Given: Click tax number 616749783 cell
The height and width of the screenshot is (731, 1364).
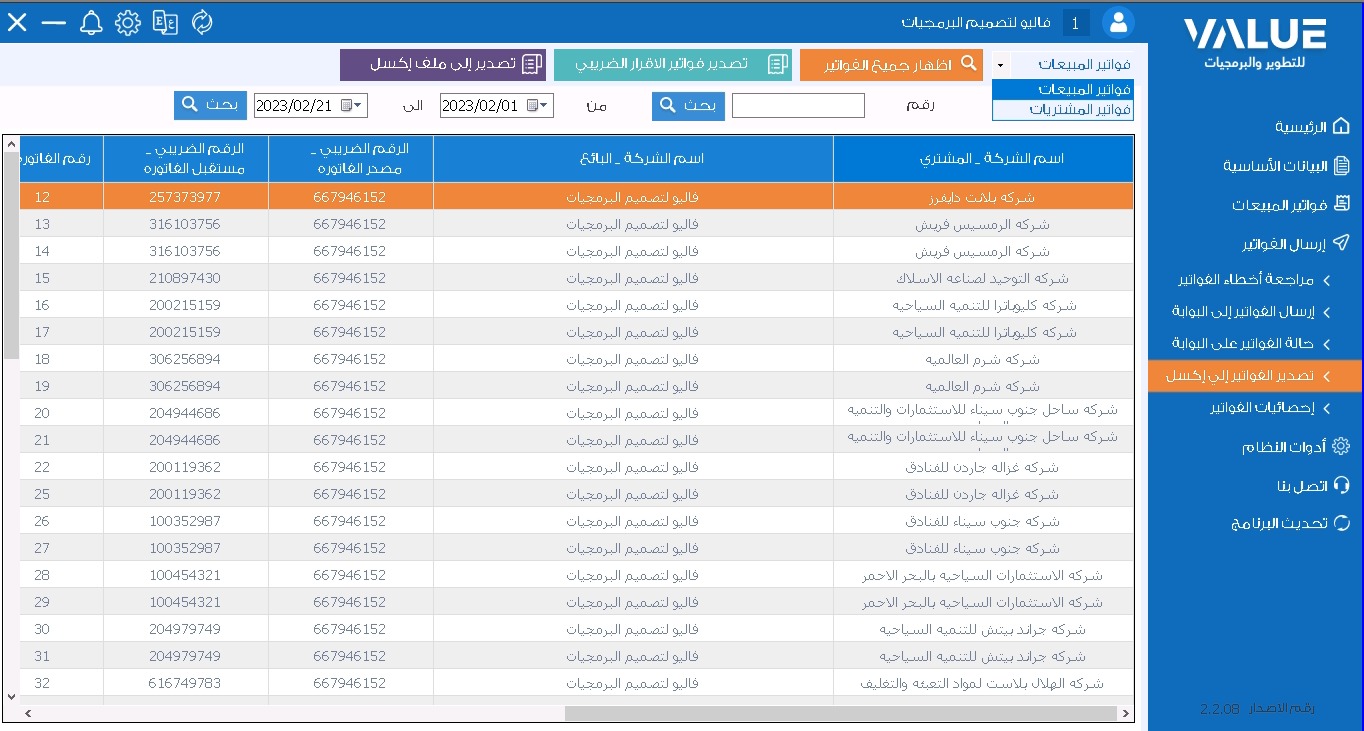Looking at the screenshot, I should [x=184, y=683].
